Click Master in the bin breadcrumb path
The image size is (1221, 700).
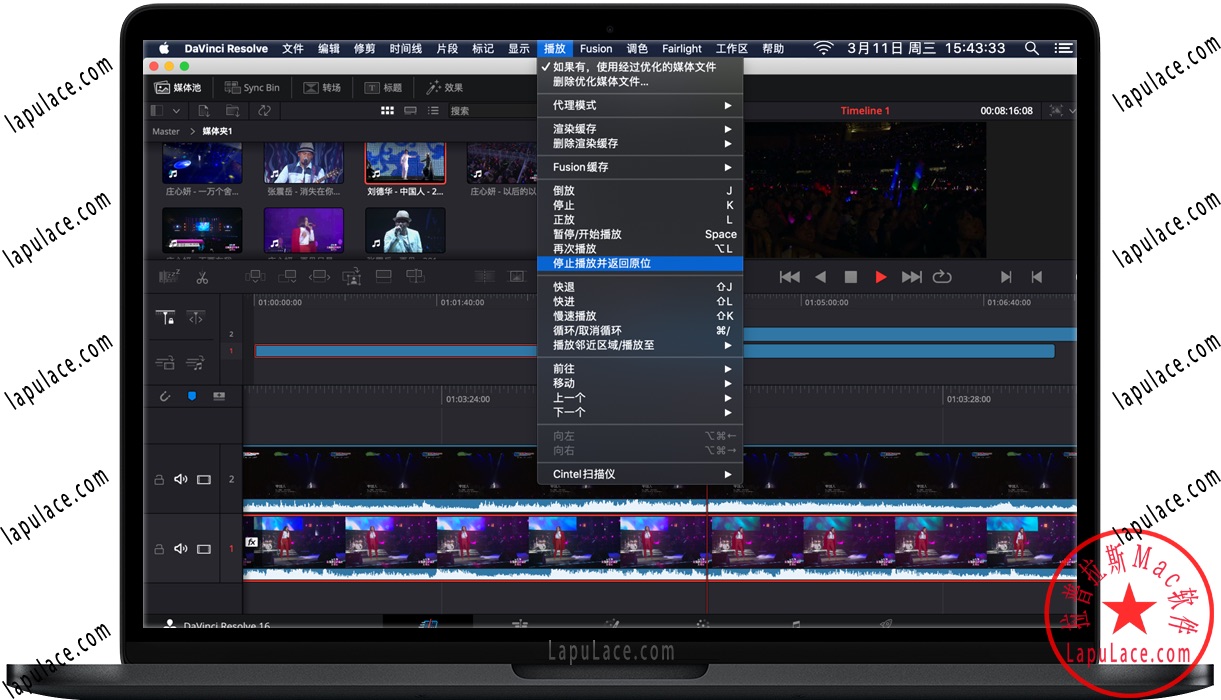point(166,130)
